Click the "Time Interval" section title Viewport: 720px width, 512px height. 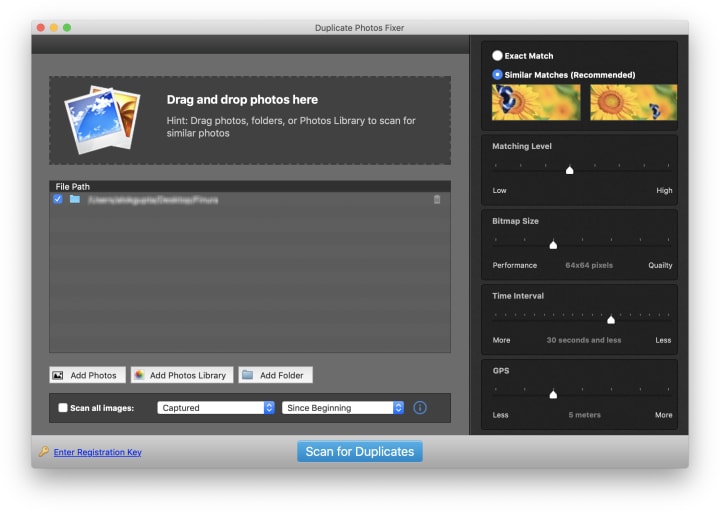click(x=518, y=296)
